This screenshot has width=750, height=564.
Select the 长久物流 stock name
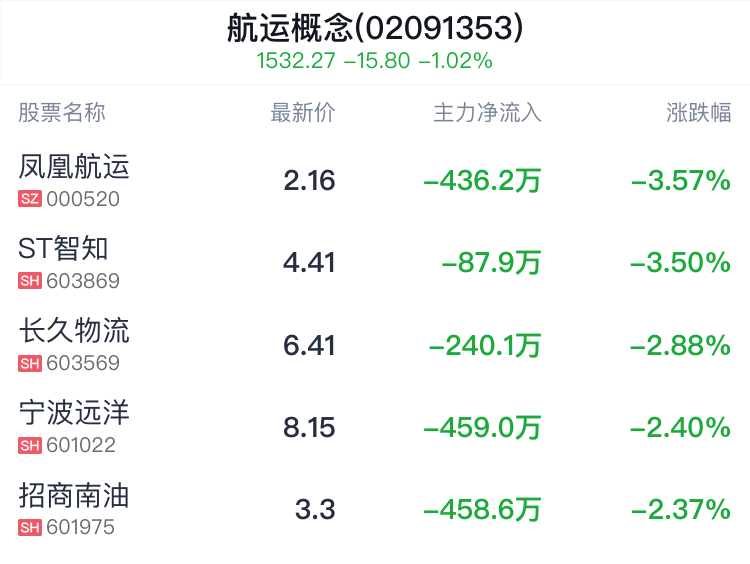pos(74,331)
